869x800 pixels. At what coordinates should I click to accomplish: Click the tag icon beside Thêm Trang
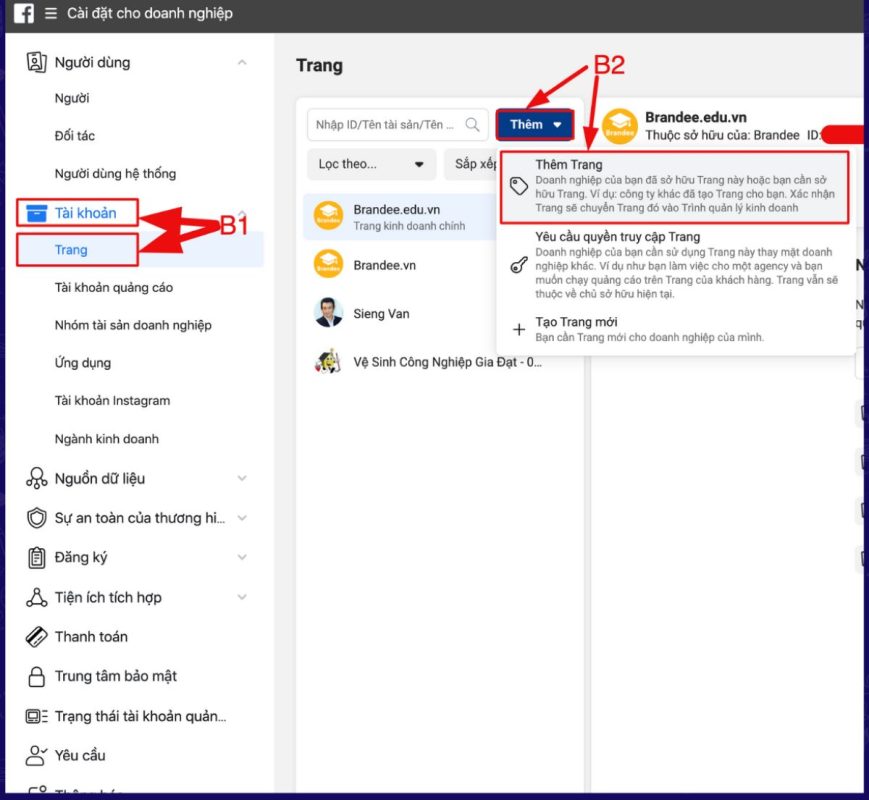coord(519,186)
